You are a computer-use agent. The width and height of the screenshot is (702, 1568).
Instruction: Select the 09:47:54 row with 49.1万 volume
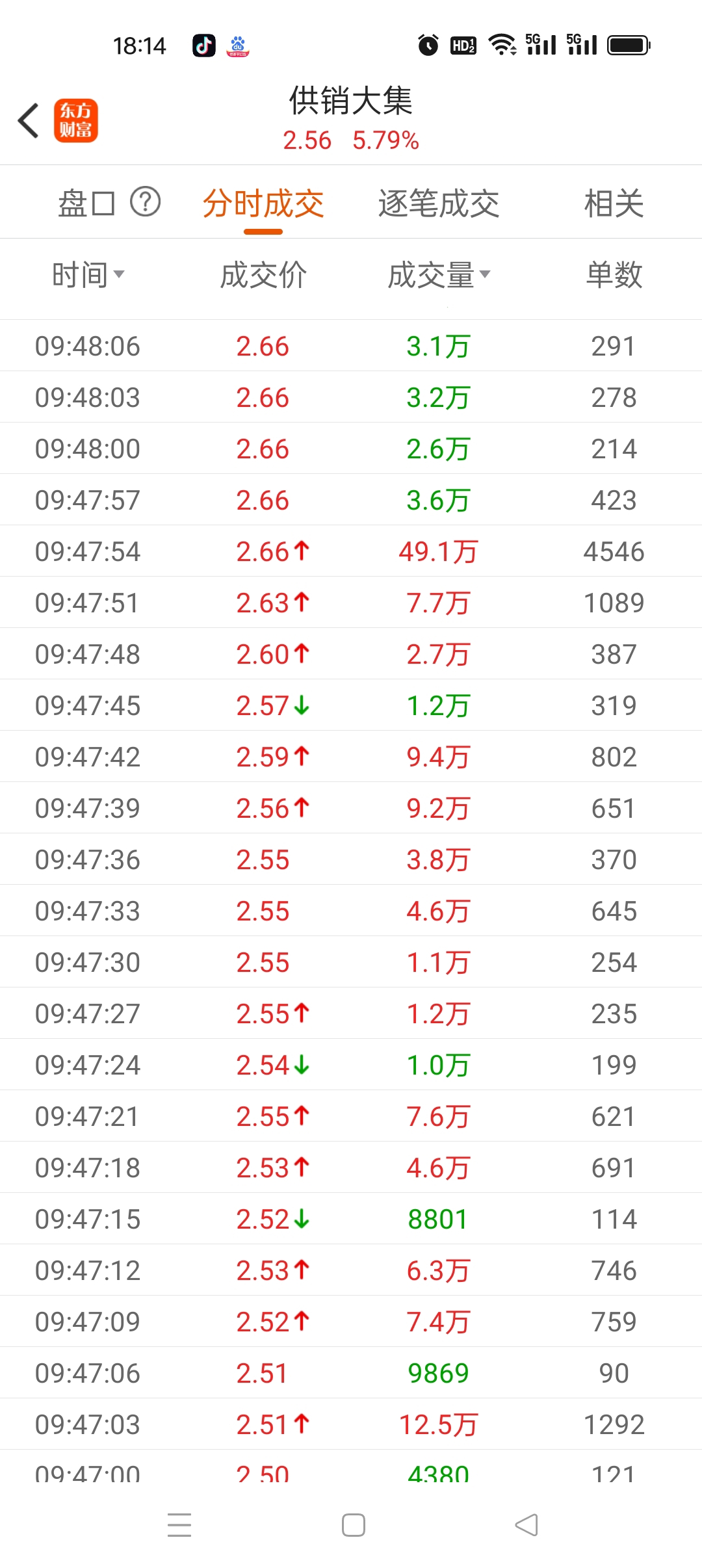tap(351, 551)
